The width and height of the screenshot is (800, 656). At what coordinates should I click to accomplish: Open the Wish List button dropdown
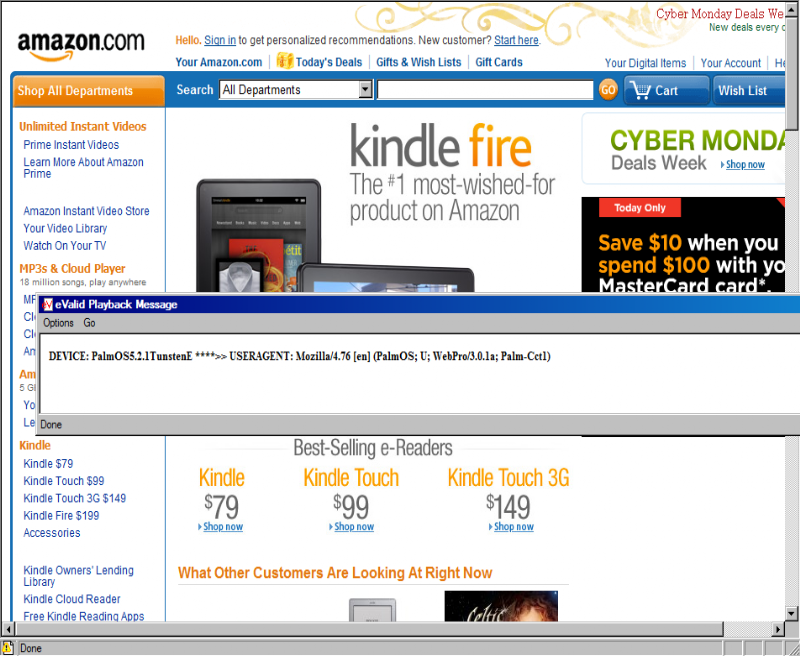(x=748, y=90)
